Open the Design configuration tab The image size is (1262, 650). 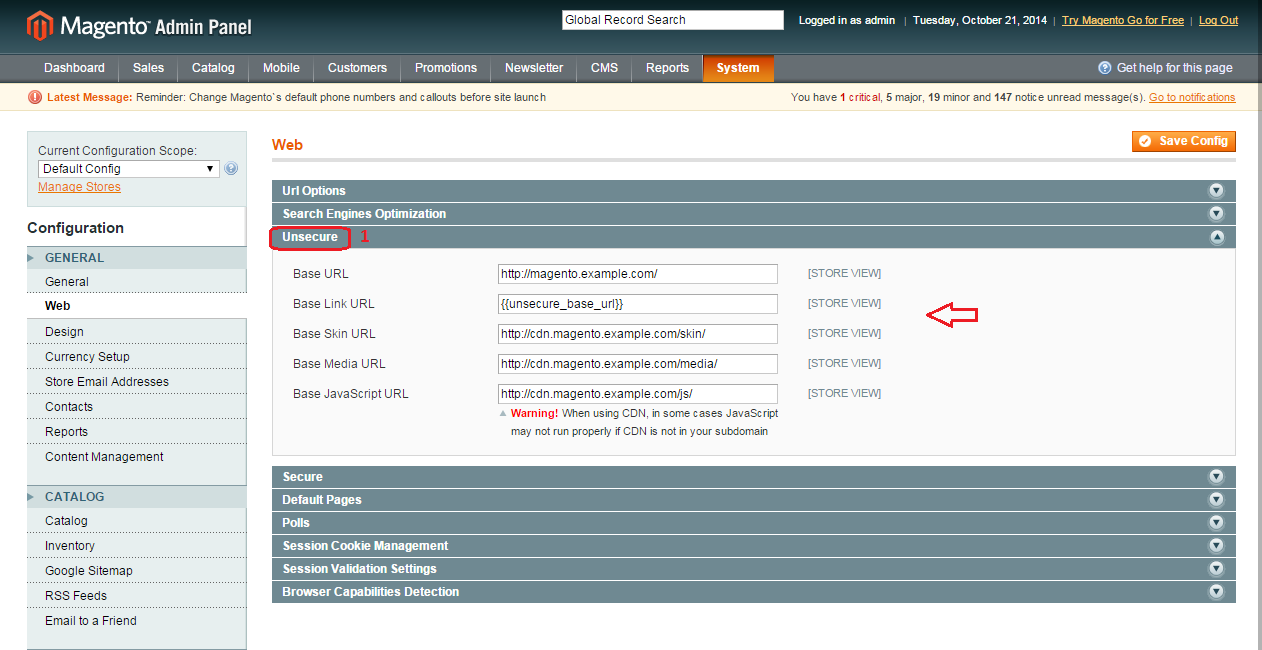click(136, 332)
